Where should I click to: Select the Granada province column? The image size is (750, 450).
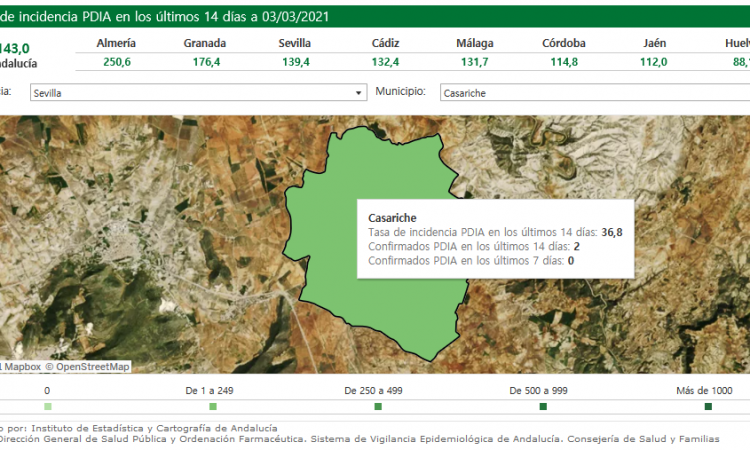[204, 43]
